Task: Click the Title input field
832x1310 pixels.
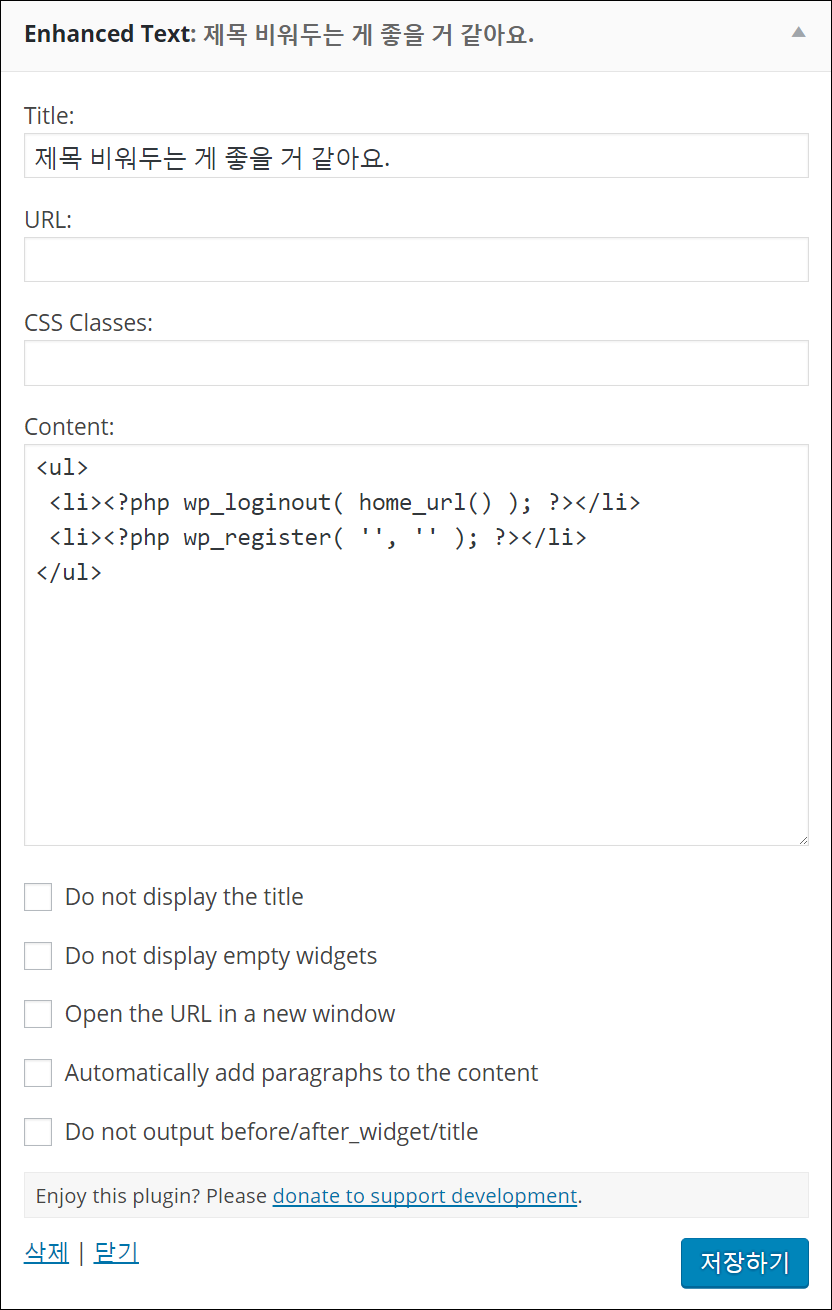Action: tap(416, 156)
